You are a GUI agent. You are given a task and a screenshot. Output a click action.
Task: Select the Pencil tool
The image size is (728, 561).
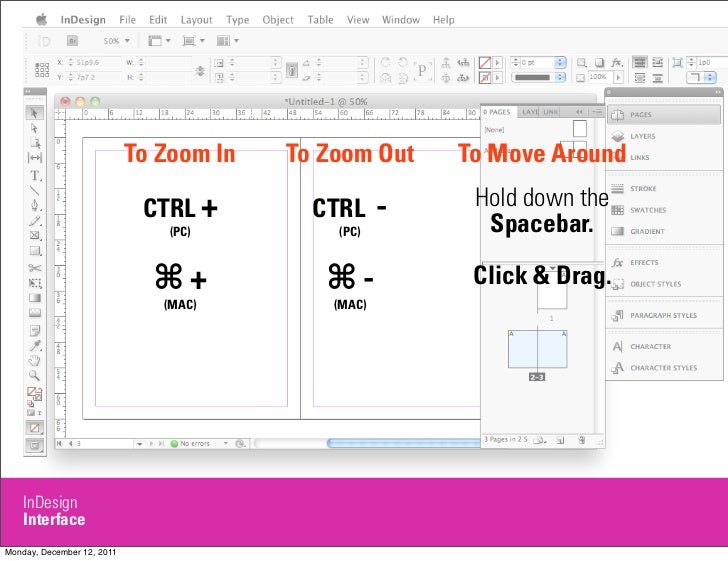[35, 221]
